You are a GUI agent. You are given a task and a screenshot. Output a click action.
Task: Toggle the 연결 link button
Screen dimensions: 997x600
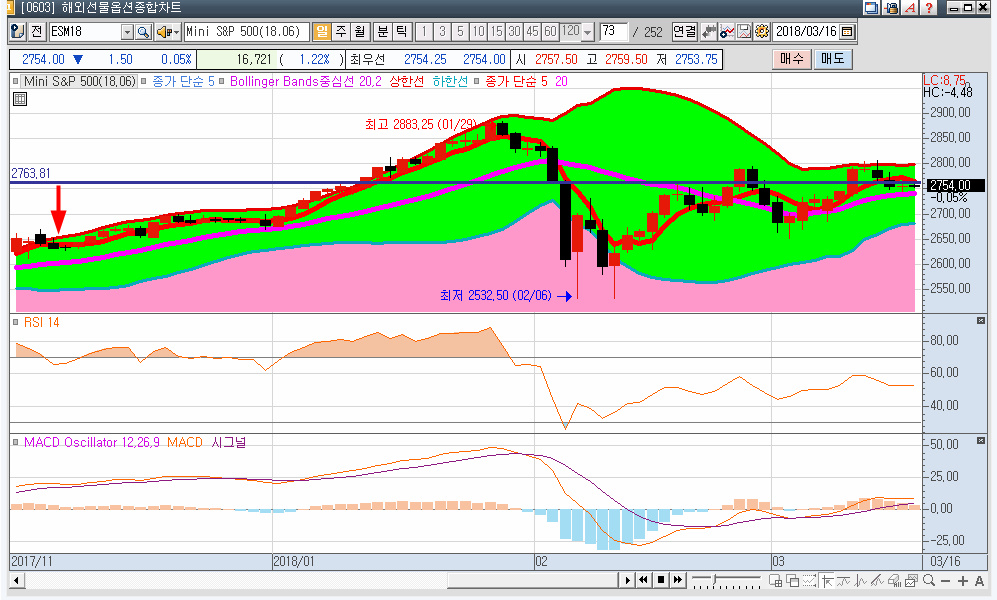pos(685,31)
